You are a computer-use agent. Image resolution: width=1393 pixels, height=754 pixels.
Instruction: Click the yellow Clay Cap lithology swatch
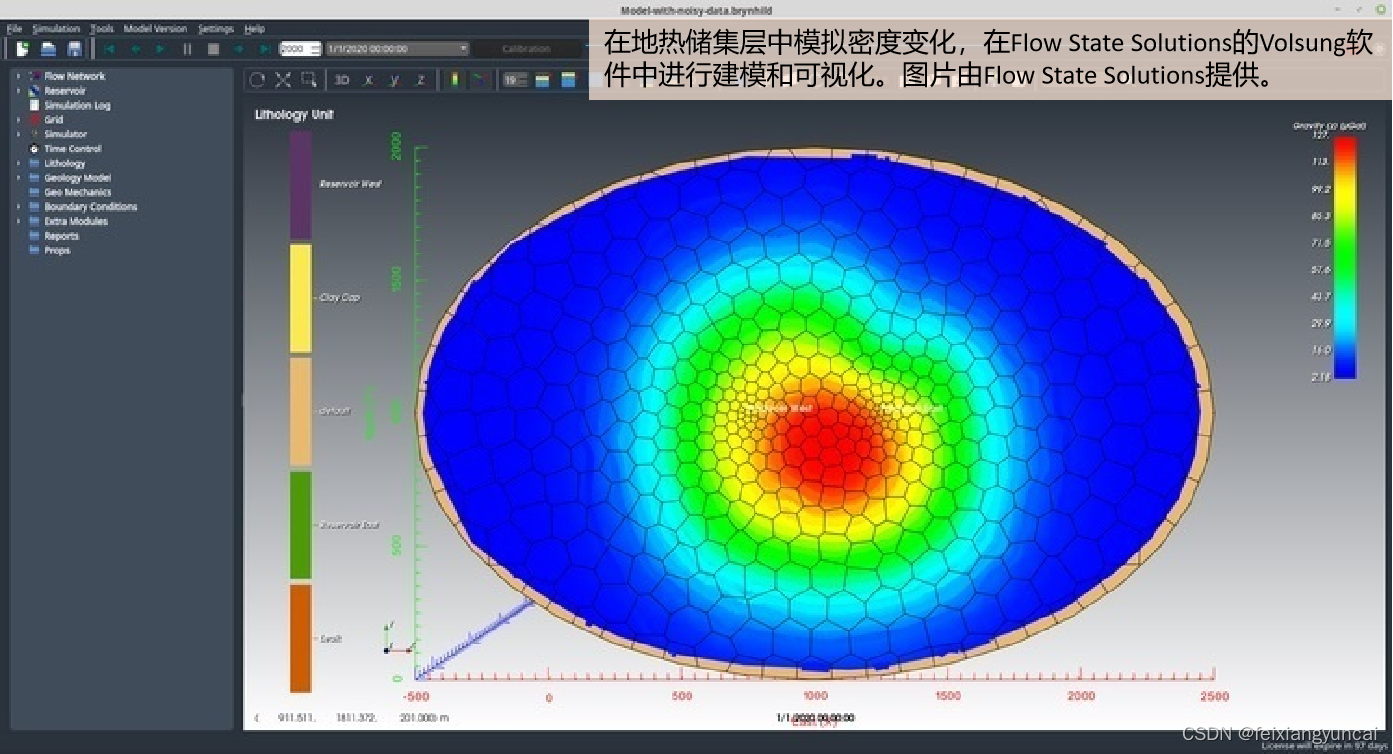point(300,298)
